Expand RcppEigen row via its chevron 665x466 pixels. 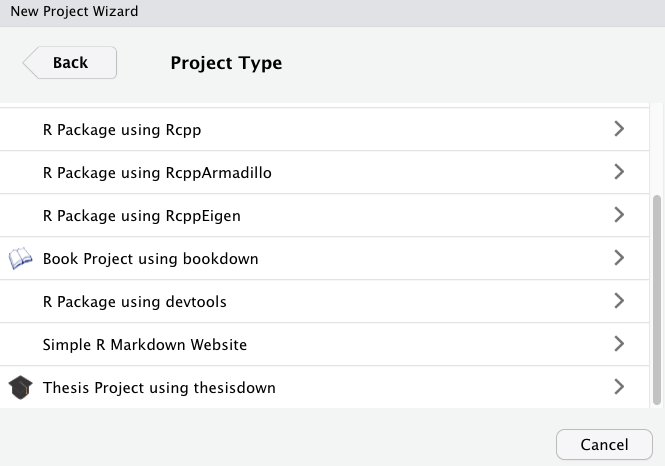pos(619,215)
